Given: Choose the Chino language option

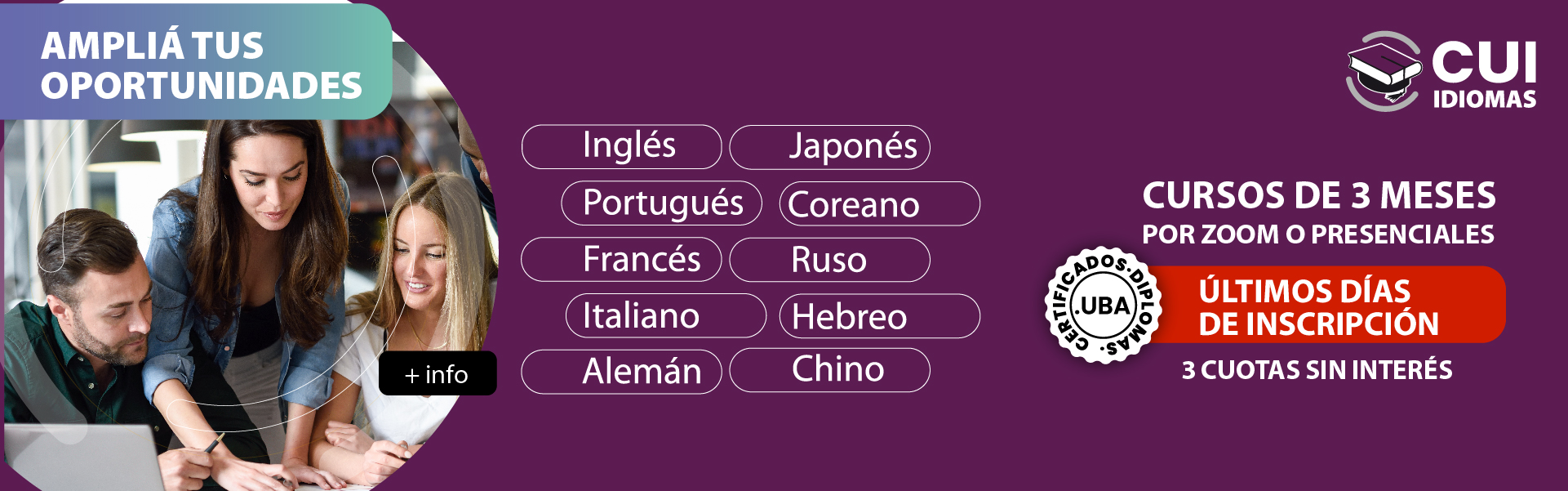Looking at the screenshot, I should point(830,370).
